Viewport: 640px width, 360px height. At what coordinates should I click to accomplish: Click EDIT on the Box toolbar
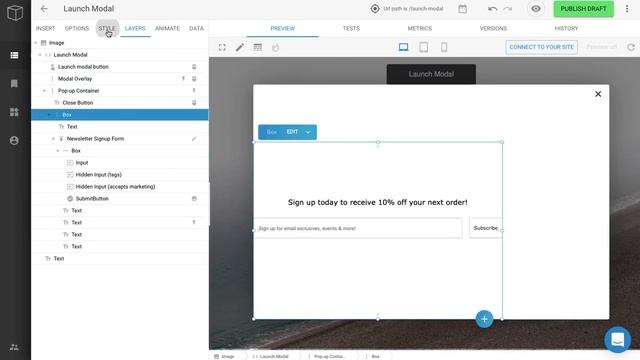(x=292, y=132)
